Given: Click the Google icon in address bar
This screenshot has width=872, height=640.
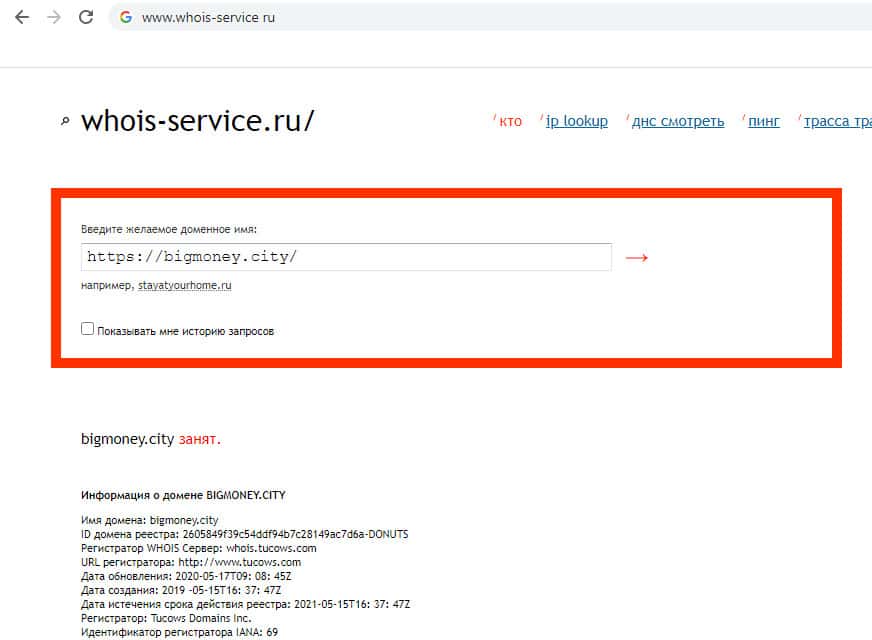Looking at the screenshot, I should 126,17.
